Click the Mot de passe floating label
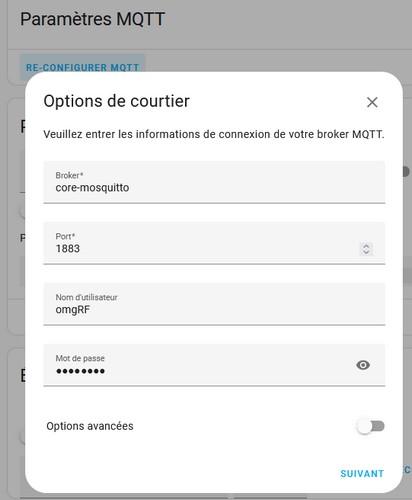Viewport: 412px width, 500px height. click(80, 358)
